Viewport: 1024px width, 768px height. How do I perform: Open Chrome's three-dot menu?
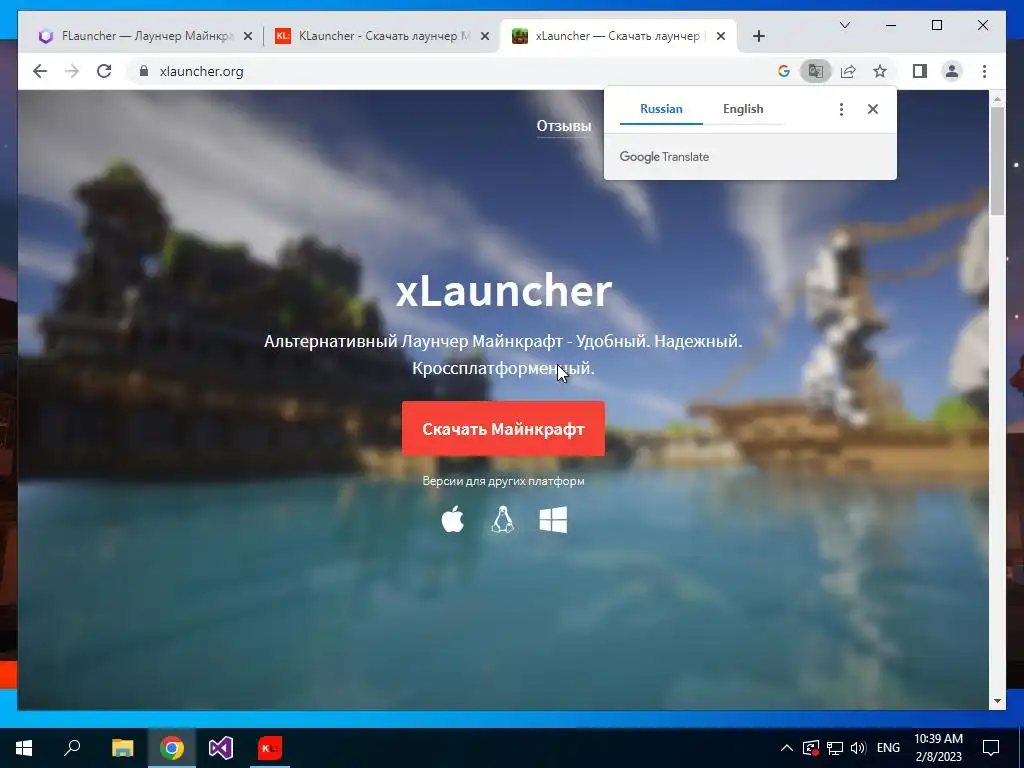pyautogui.click(x=984, y=71)
